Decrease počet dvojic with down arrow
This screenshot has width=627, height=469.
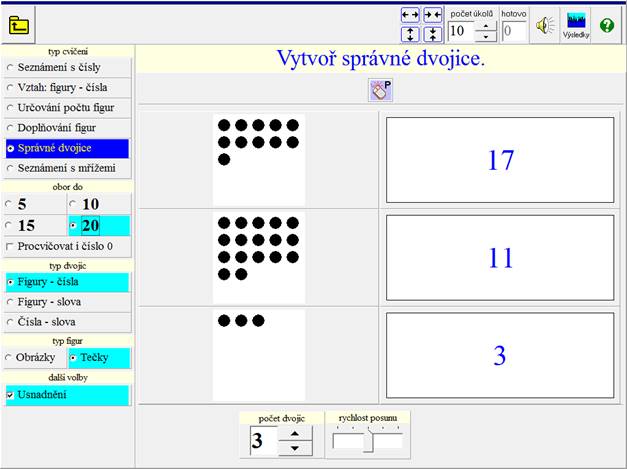pyautogui.click(x=295, y=448)
